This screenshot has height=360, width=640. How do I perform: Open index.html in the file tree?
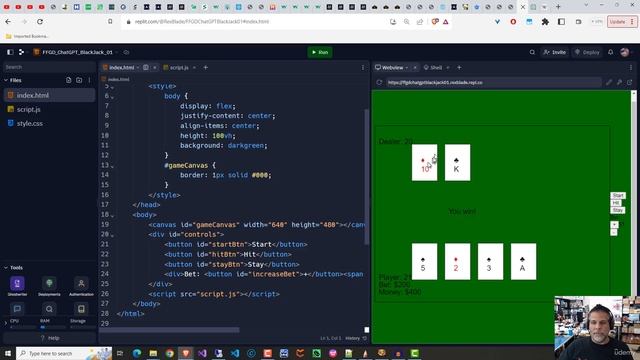[49, 95]
